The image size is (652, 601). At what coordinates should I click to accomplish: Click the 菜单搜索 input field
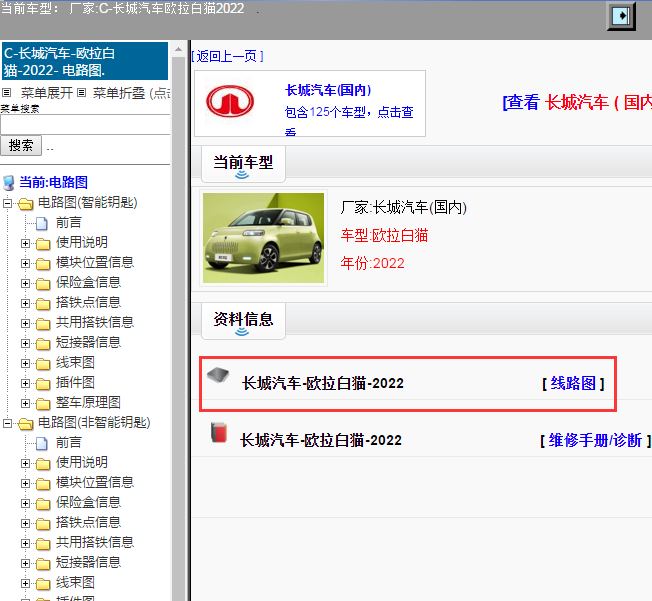85,124
